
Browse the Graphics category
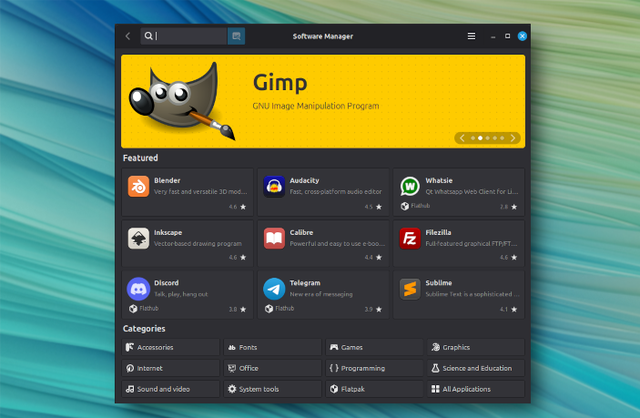pyautogui.click(x=476, y=347)
